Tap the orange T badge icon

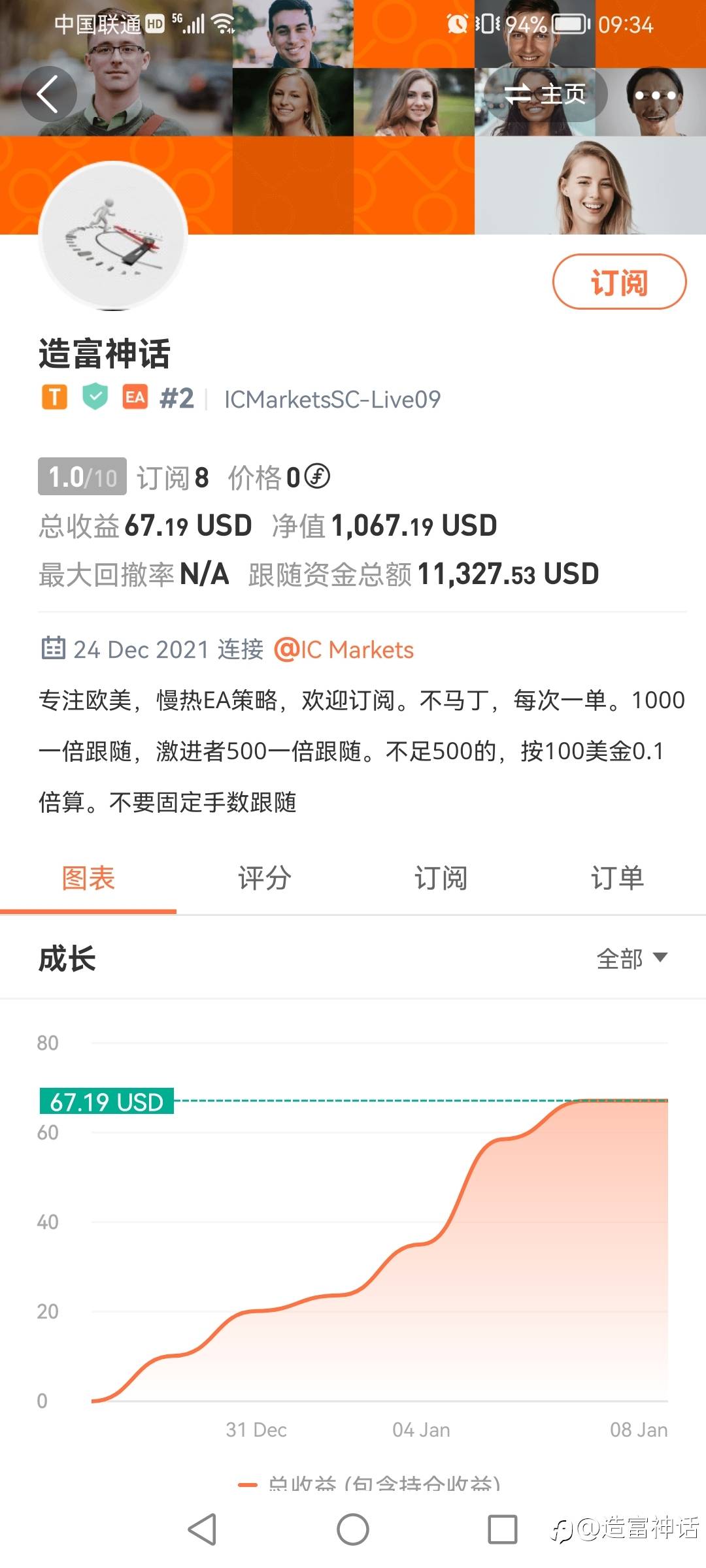pyautogui.click(x=55, y=397)
